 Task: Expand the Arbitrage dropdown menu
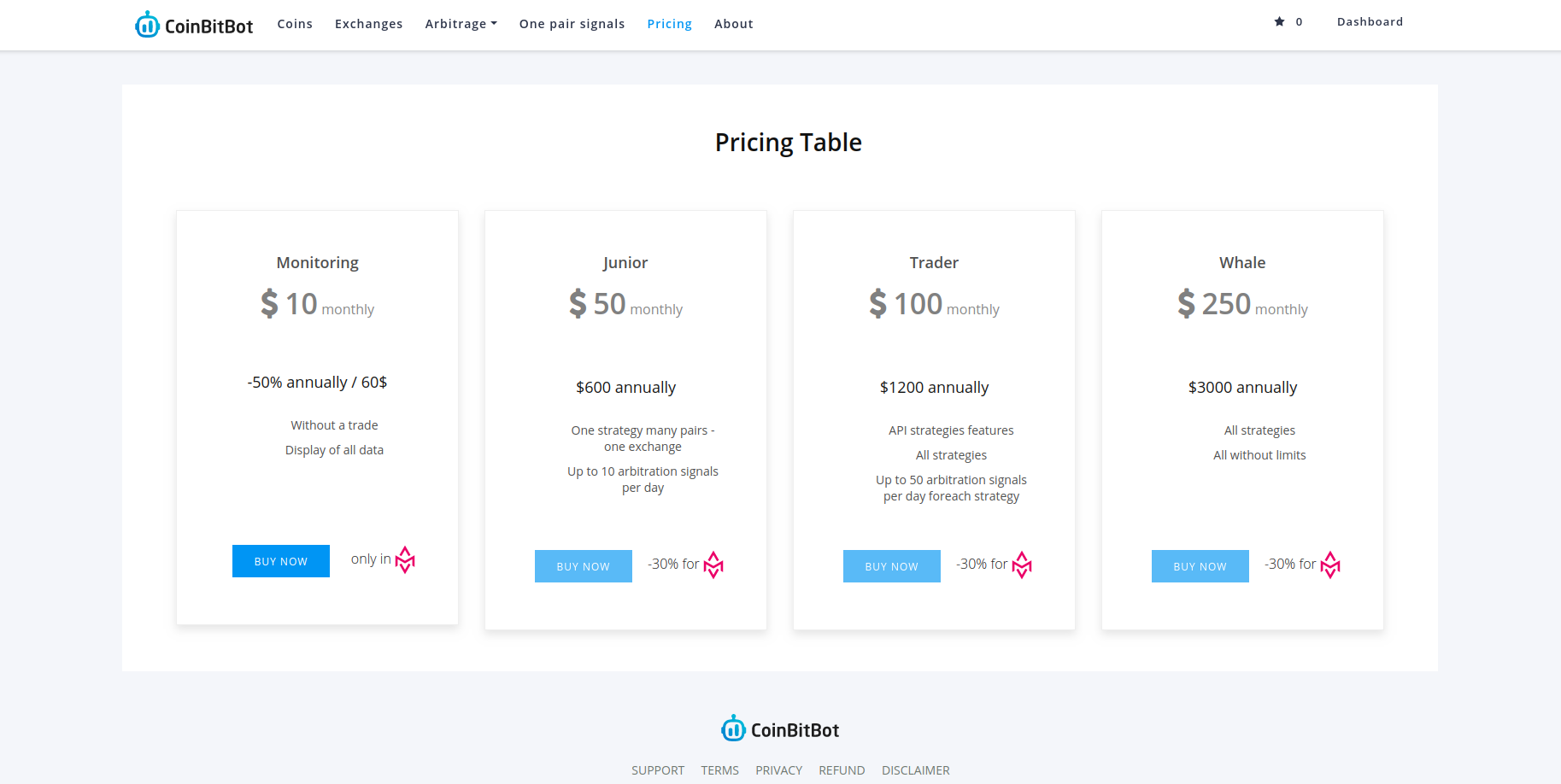[x=461, y=24]
